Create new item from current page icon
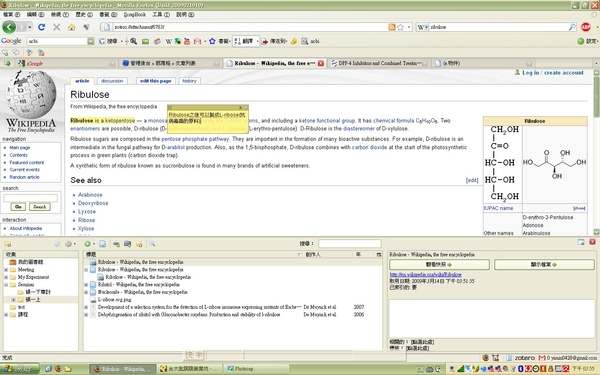This screenshot has width=600, height=375. tap(103, 244)
